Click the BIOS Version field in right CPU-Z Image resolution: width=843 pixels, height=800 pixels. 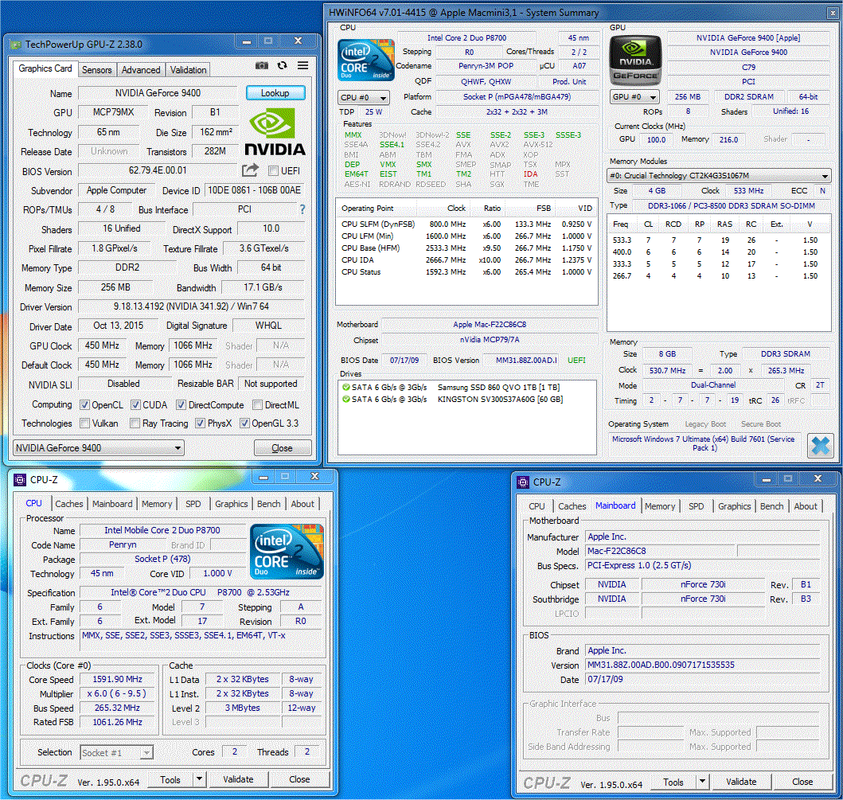coord(703,665)
